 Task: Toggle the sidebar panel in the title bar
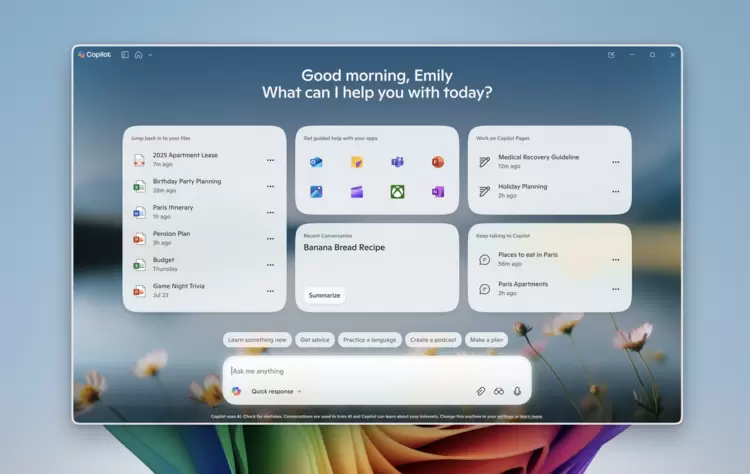pyautogui.click(x=125, y=55)
